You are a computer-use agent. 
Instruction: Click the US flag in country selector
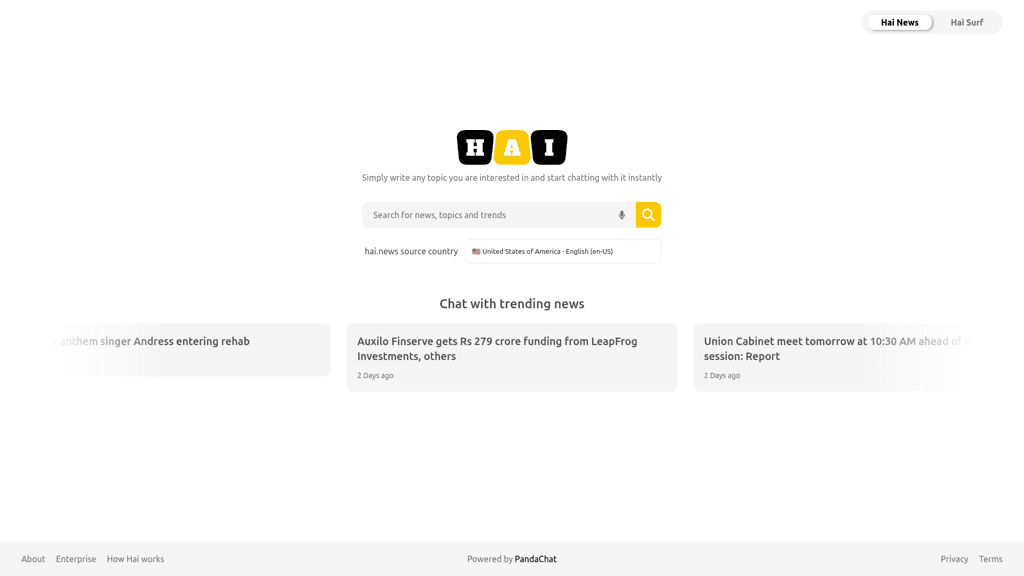(476, 252)
